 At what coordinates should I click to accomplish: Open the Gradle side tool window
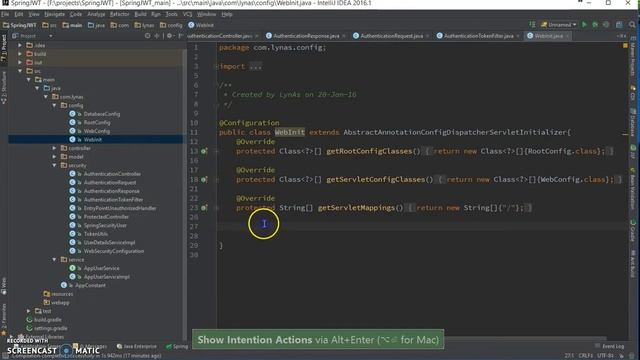point(633,231)
